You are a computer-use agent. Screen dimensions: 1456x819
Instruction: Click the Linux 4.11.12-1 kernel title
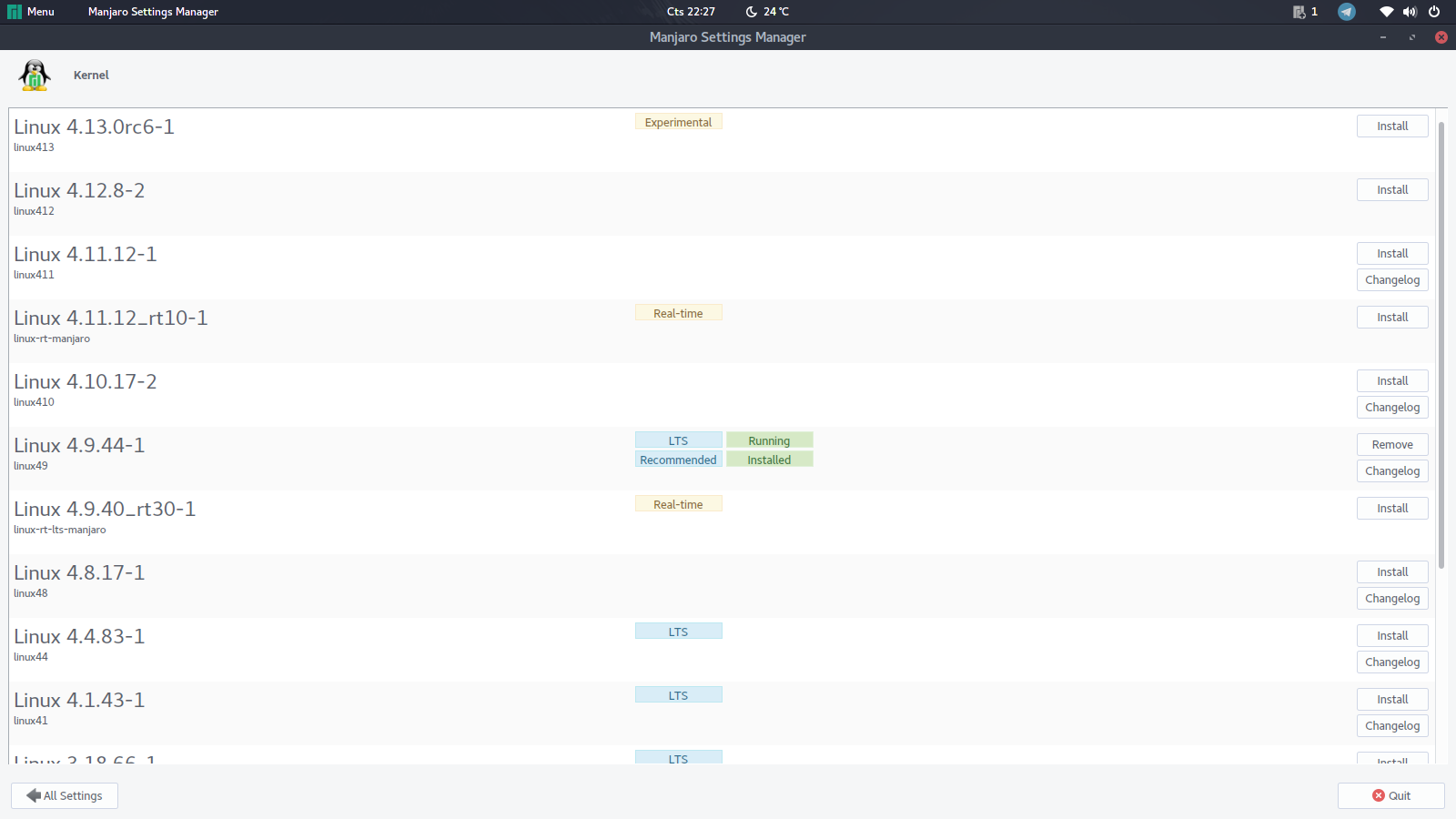point(86,255)
